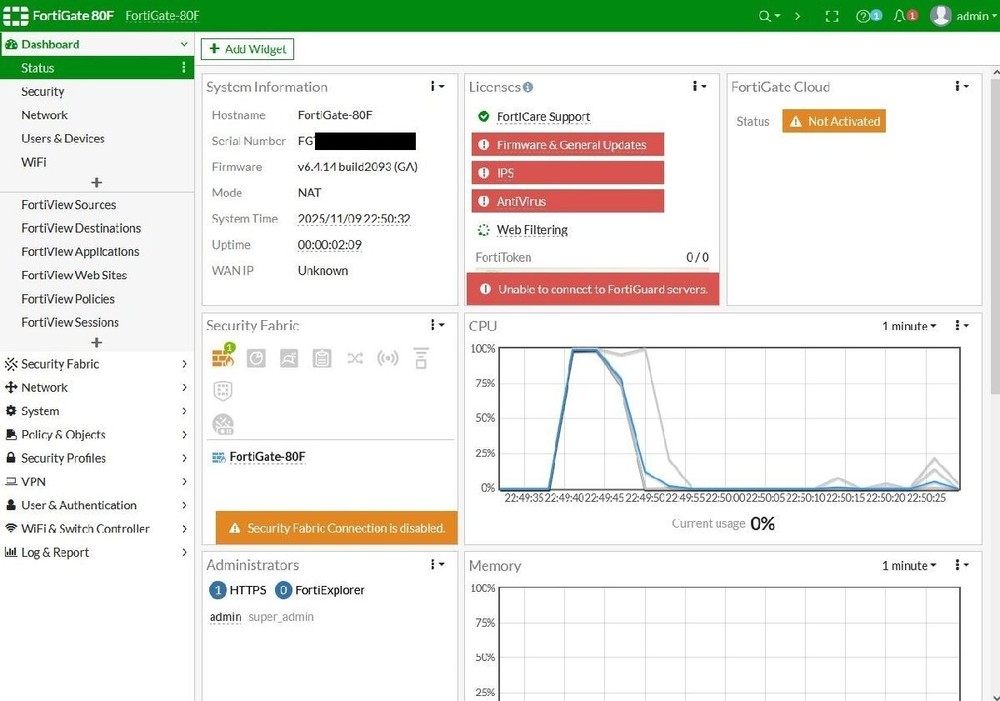Open the CLI console arrow icon

pyautogui.click(x=797, y=16)
